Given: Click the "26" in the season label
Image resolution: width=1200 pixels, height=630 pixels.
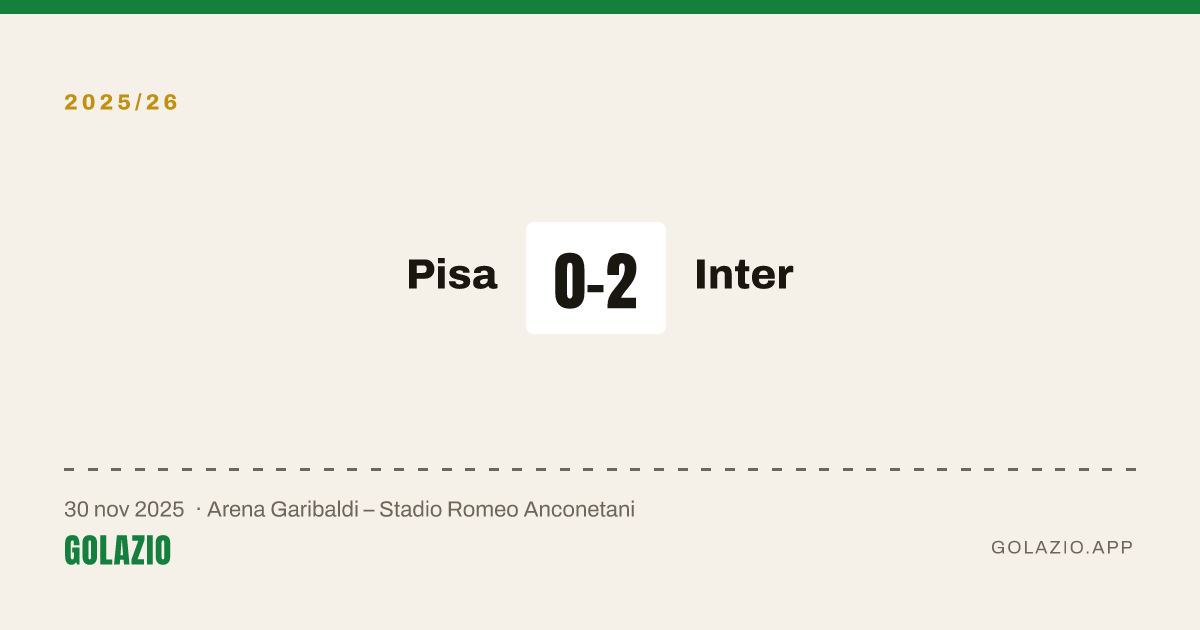Looking at the screenshot, I should [x=166, y=102].
